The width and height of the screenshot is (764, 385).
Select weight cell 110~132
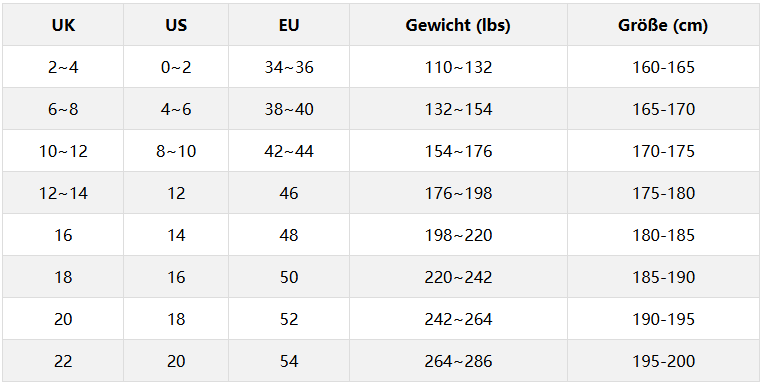458,67
